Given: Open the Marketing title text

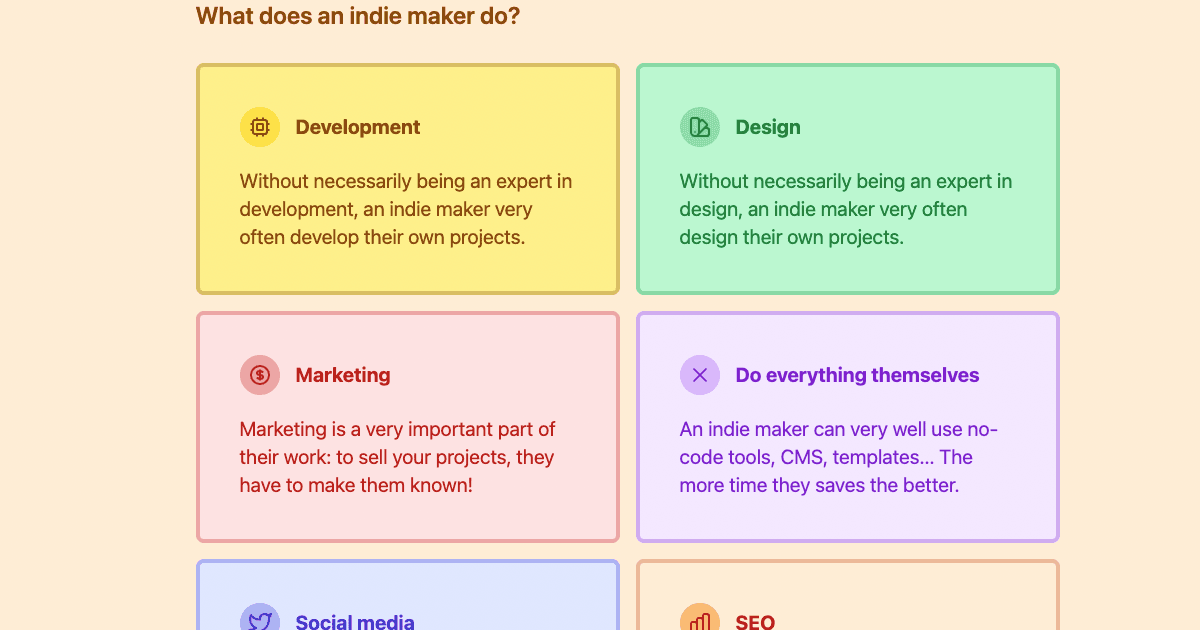Looking at the screenshot, I should [x=343, y=375].
